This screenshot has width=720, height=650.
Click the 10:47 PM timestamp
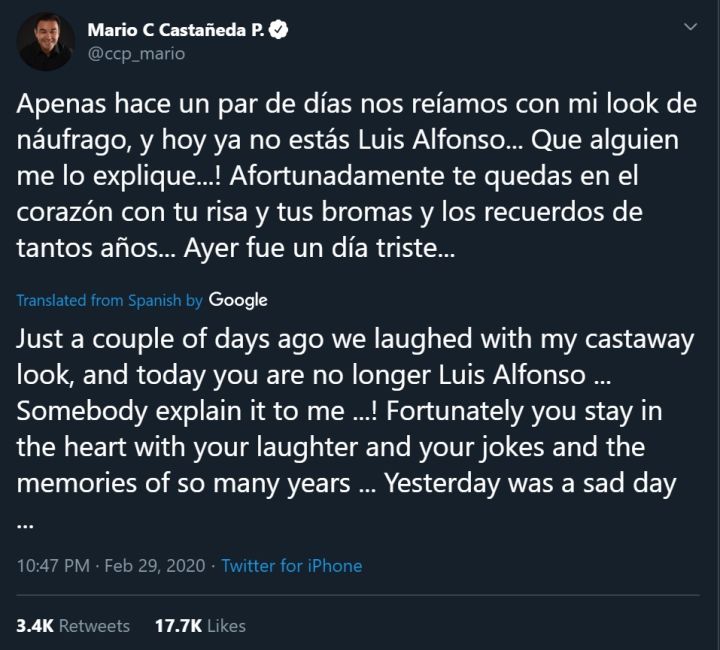pyautogui.click(x=53, y=566)
